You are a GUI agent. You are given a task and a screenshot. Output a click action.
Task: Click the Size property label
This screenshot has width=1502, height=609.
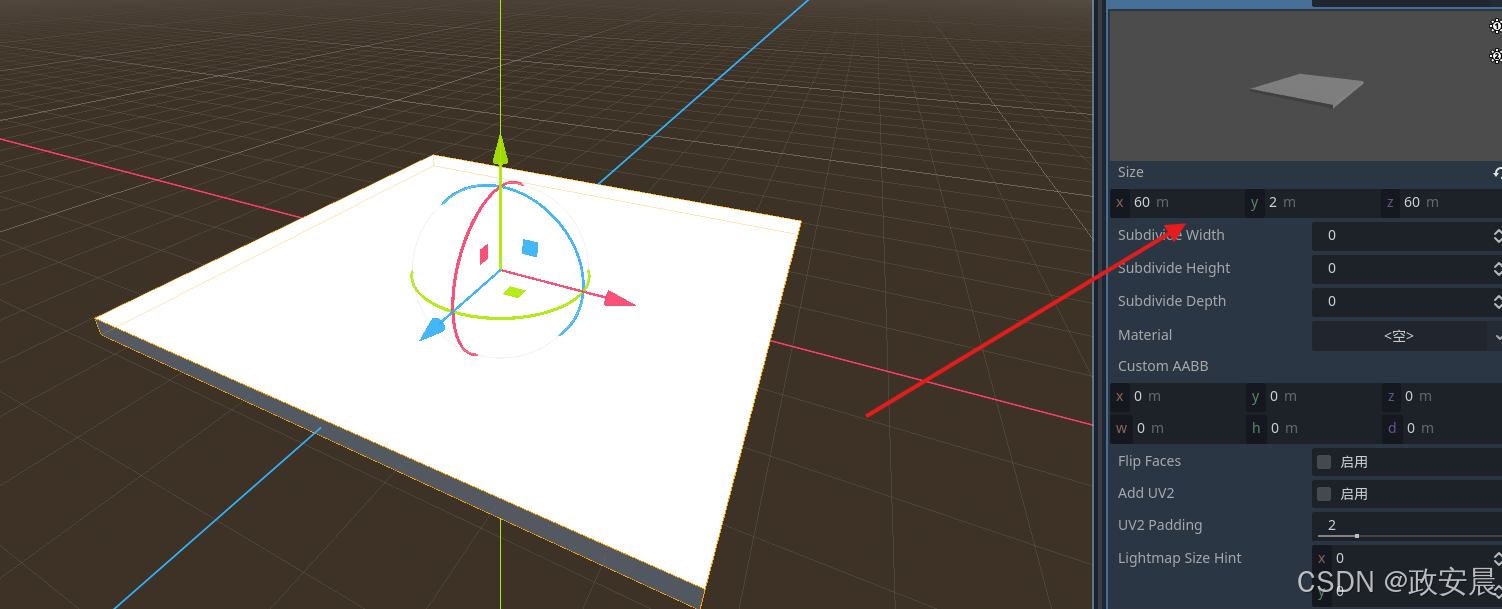(x=1131, y=173)
